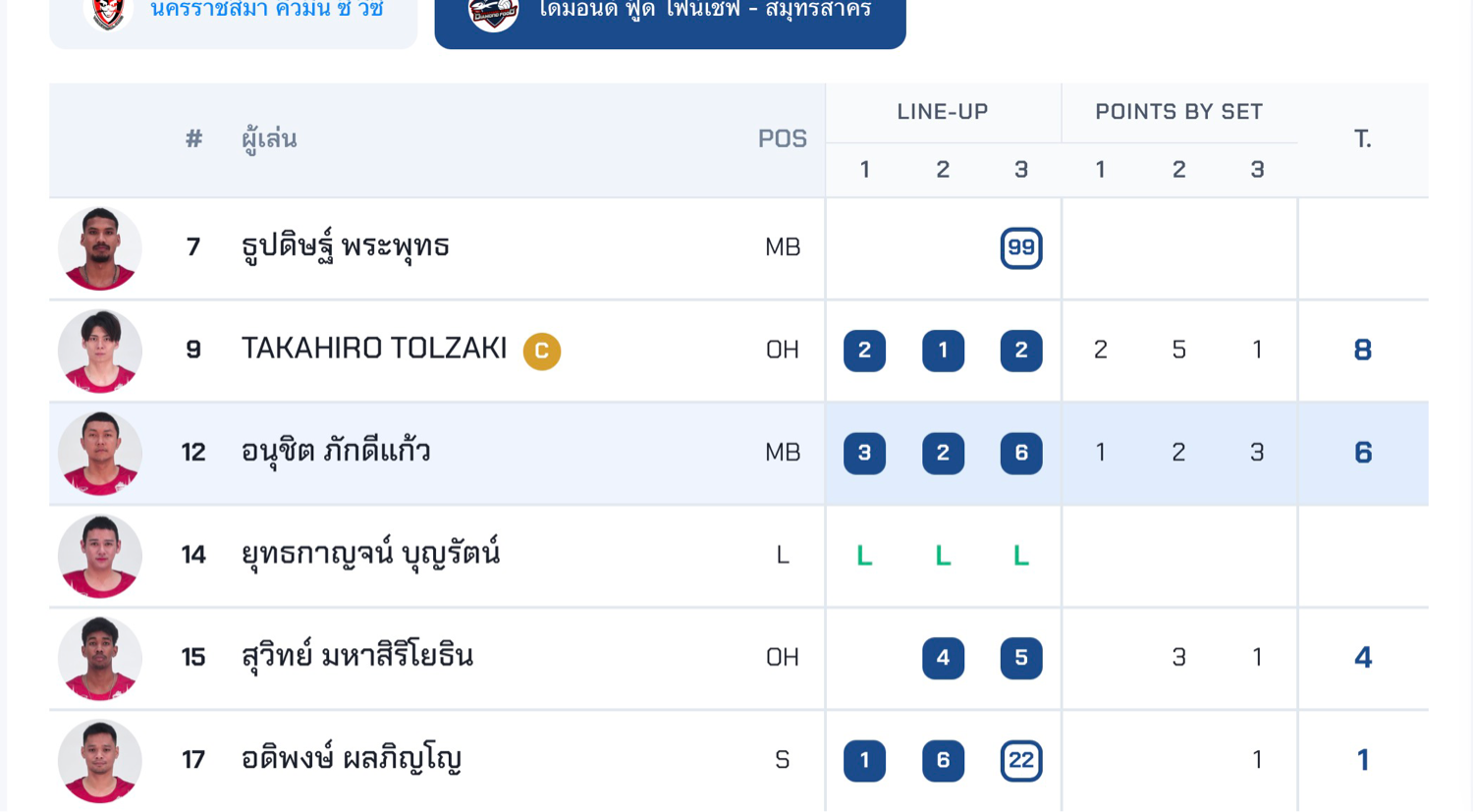
Task: Click set 3 lineup badge 6 for player 12
Action: [x=1020, y=453]
